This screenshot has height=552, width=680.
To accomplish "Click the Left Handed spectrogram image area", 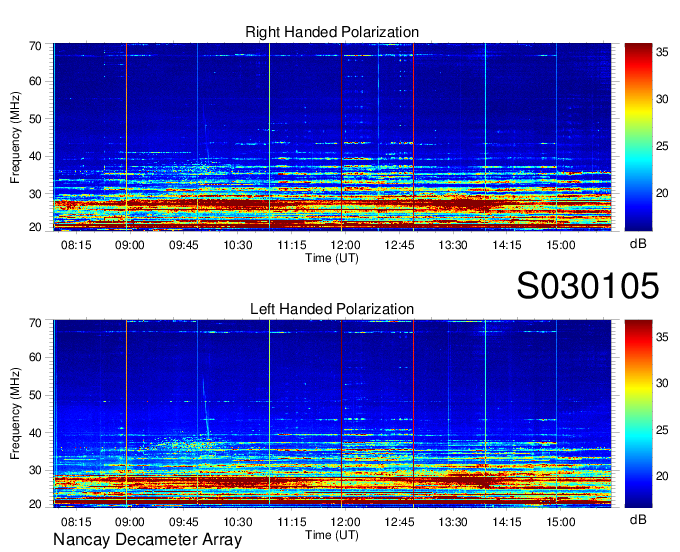I will (332, 414).
